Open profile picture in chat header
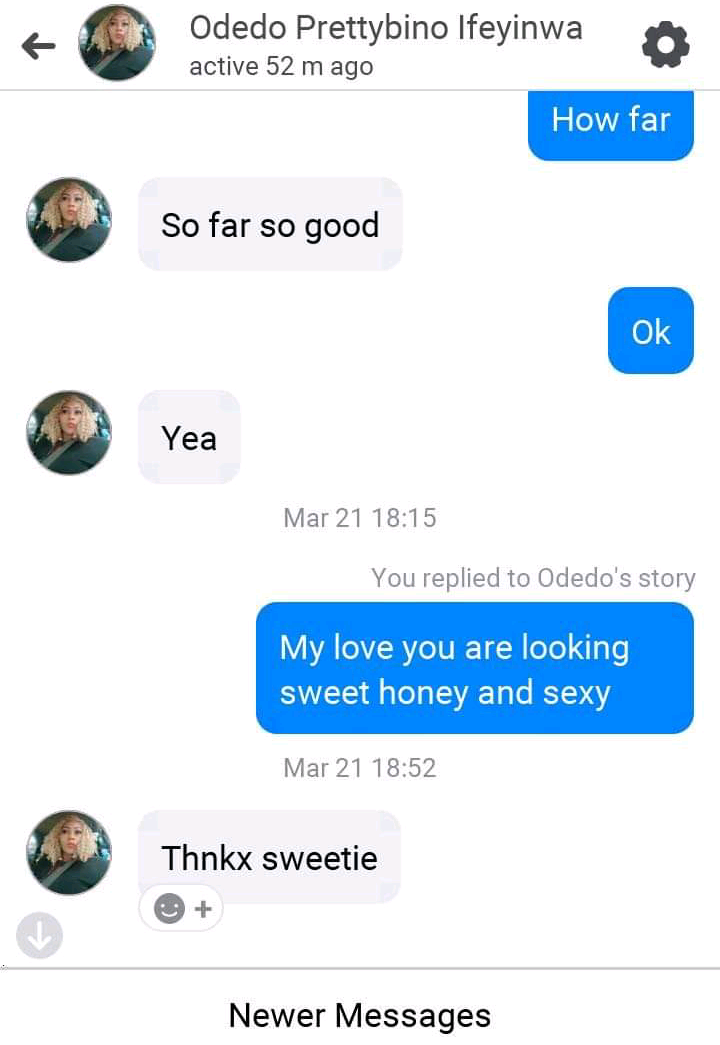This screenshot has height=1045, width=720. click(117, 43)
